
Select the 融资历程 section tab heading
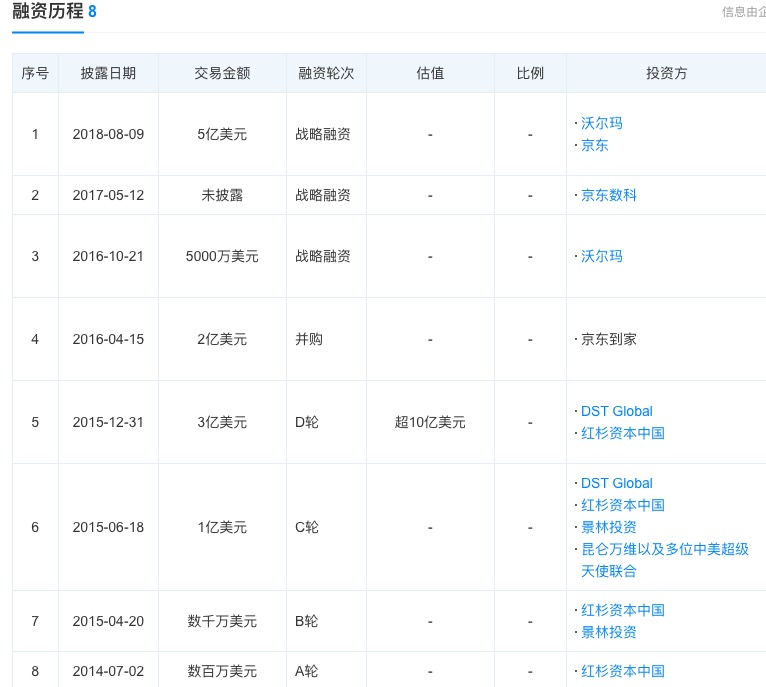(x=47, y=12)
